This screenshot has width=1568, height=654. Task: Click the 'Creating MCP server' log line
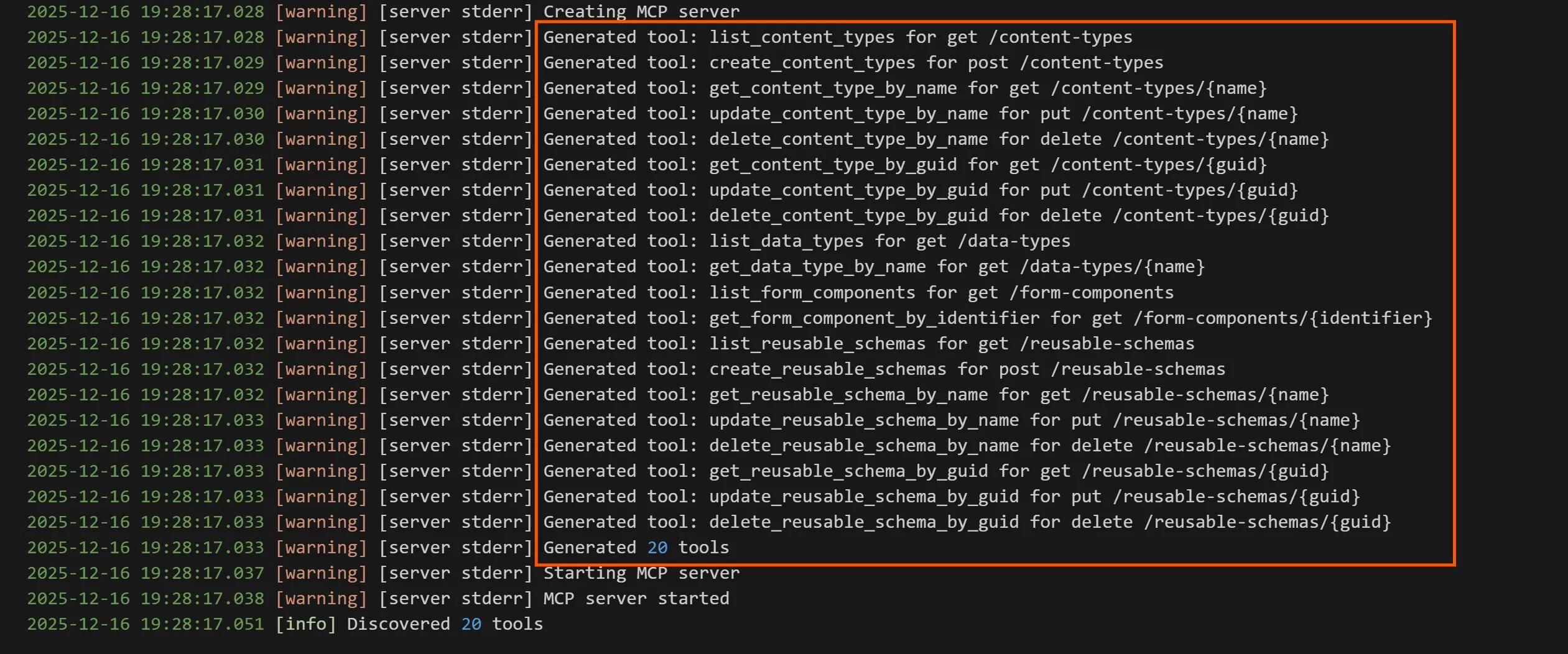641,12
